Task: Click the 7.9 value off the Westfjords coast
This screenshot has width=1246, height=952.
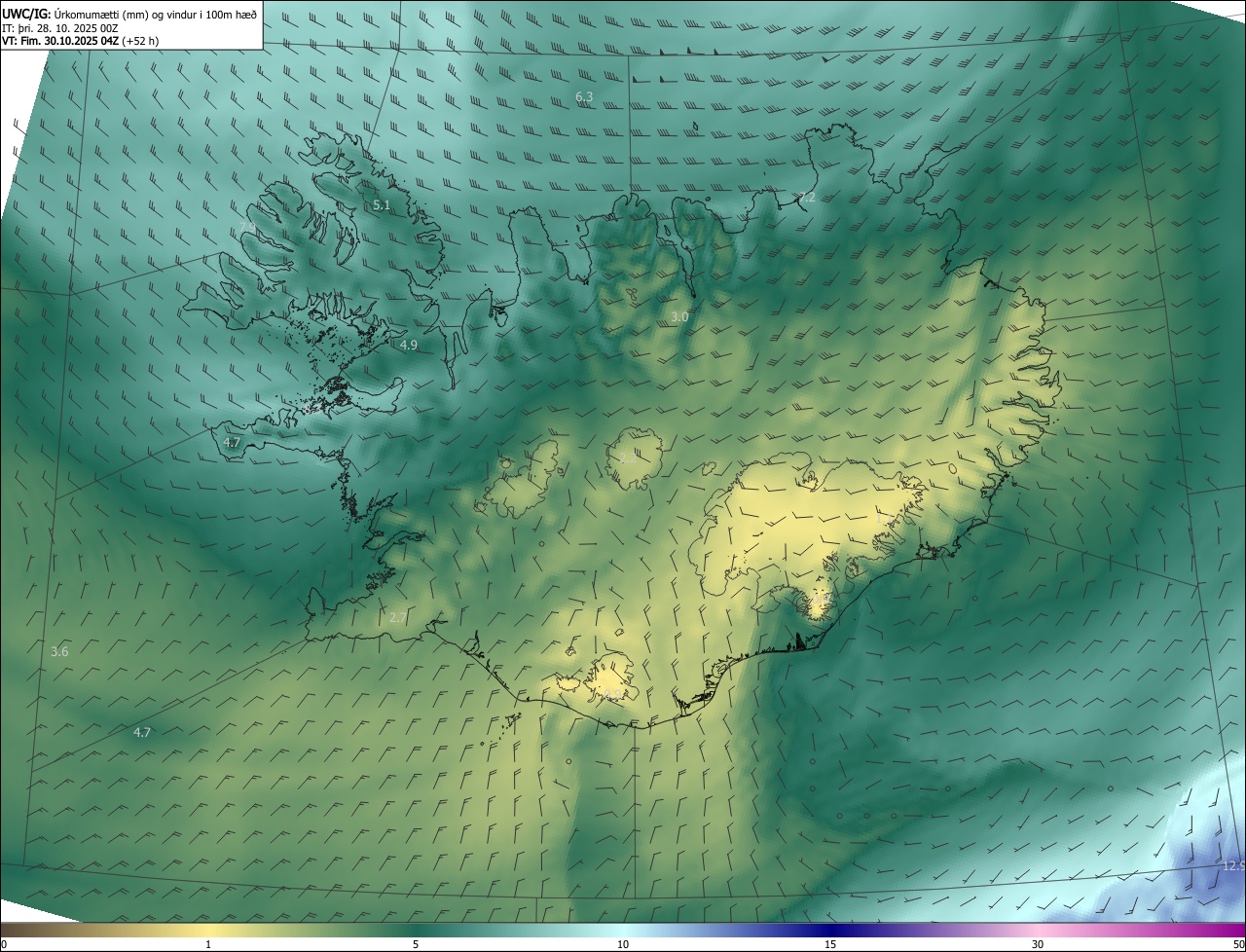Action: coord(247,228)
